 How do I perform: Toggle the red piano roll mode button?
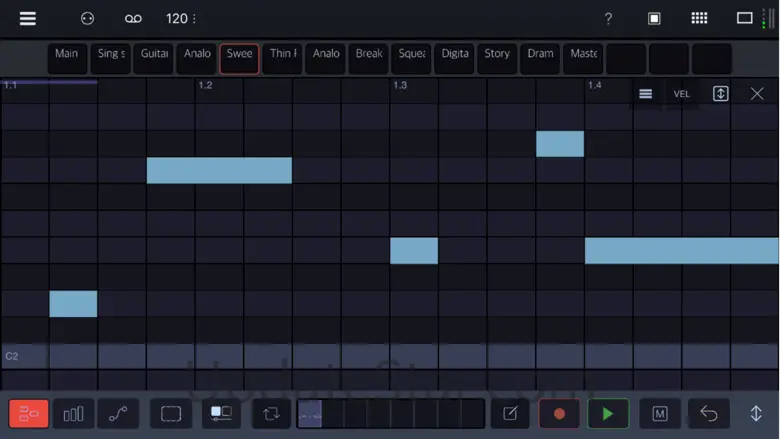coord(28,414)
